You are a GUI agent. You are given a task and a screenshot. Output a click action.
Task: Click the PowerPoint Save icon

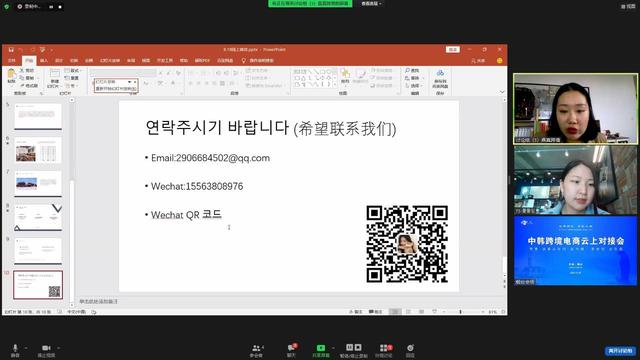[x=11, y=49]
